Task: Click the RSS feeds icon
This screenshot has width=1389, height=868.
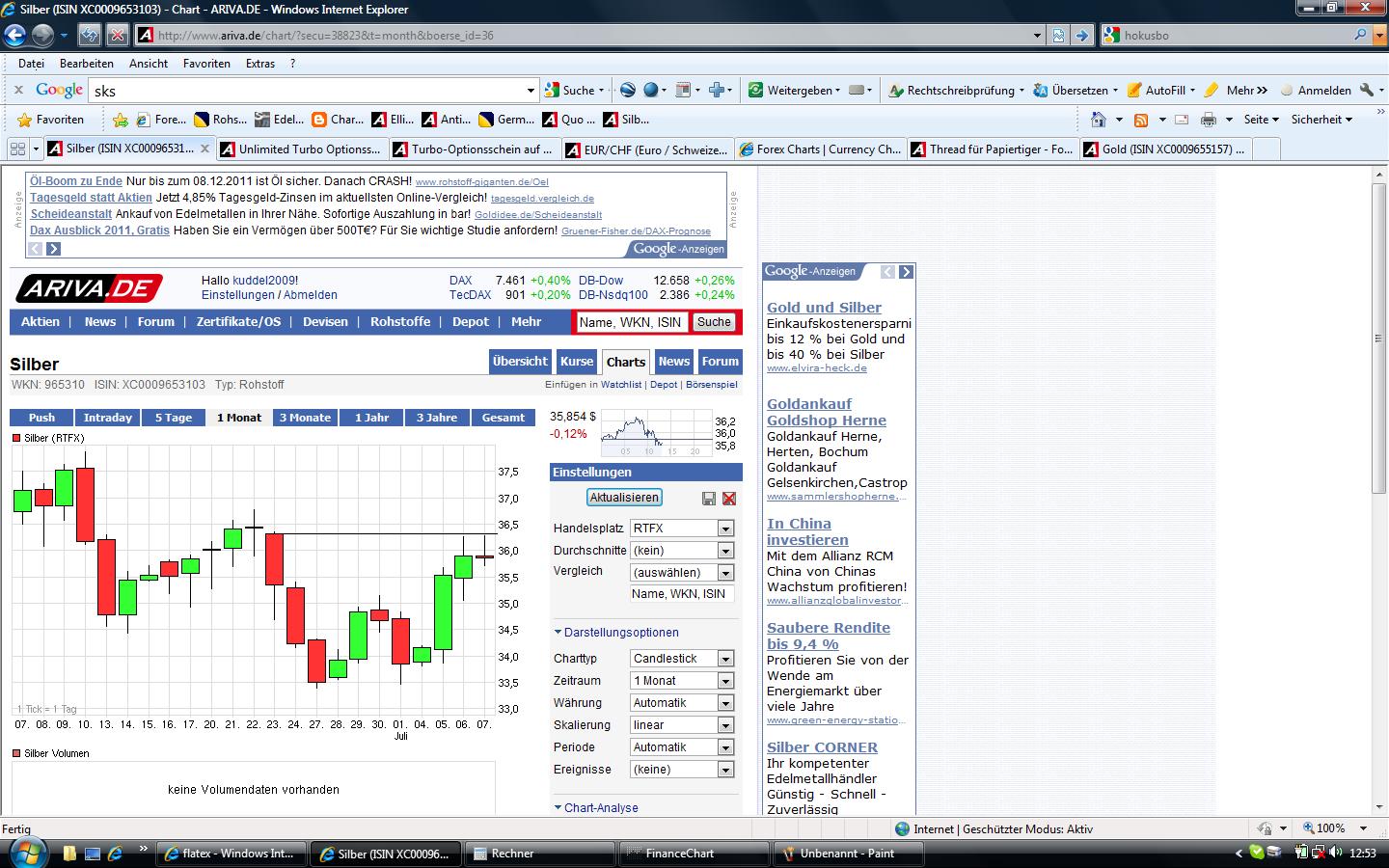Action: (x=1141, y=120)
